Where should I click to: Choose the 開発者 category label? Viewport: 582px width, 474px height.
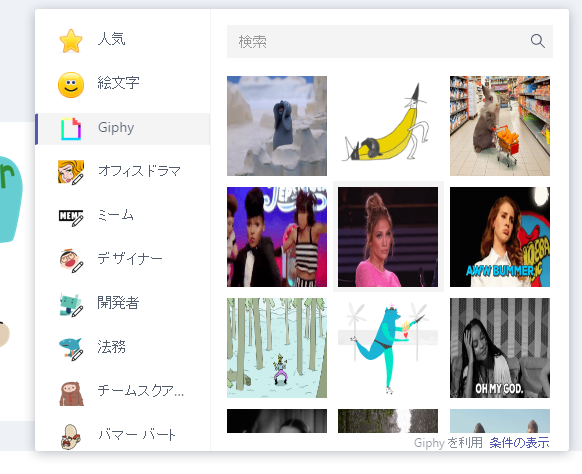[x=118, y=303]
